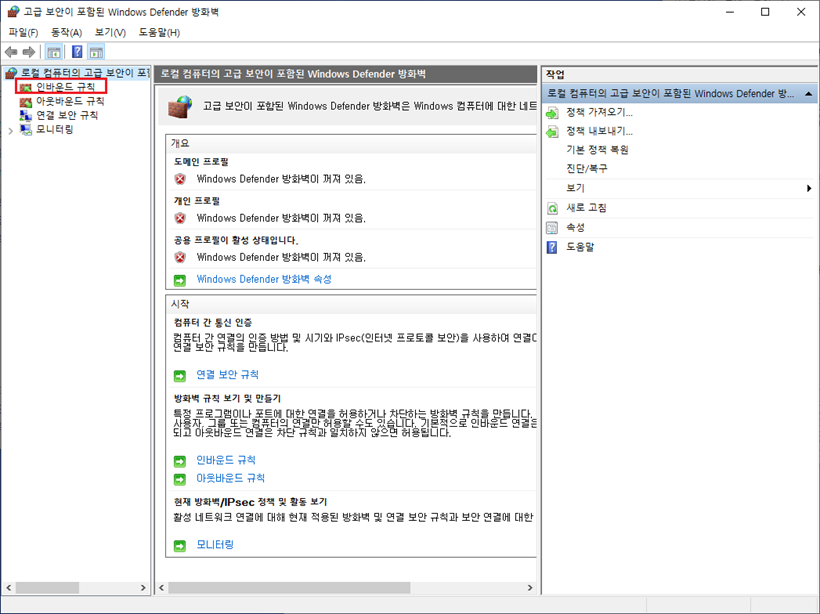This screenshot has height=614, width=820.
Task: Select 기본 정책 복원 action
Action: click(x=597, y=150)
